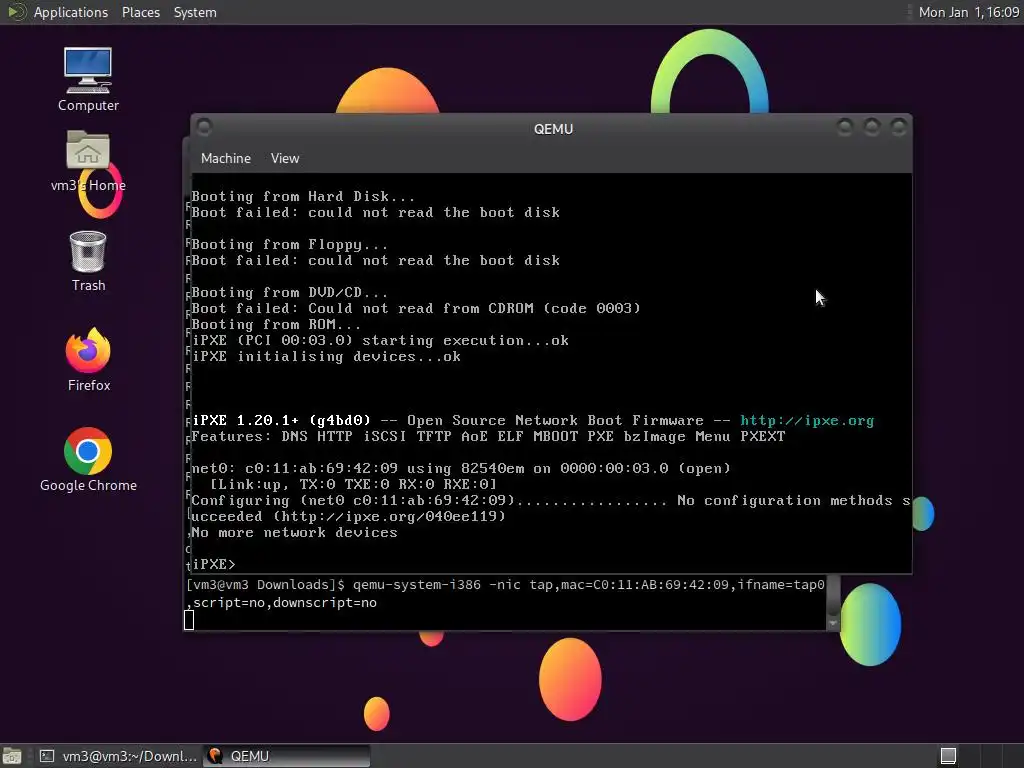Click the qemu-system-i386 command in terminal

[588, 584]
